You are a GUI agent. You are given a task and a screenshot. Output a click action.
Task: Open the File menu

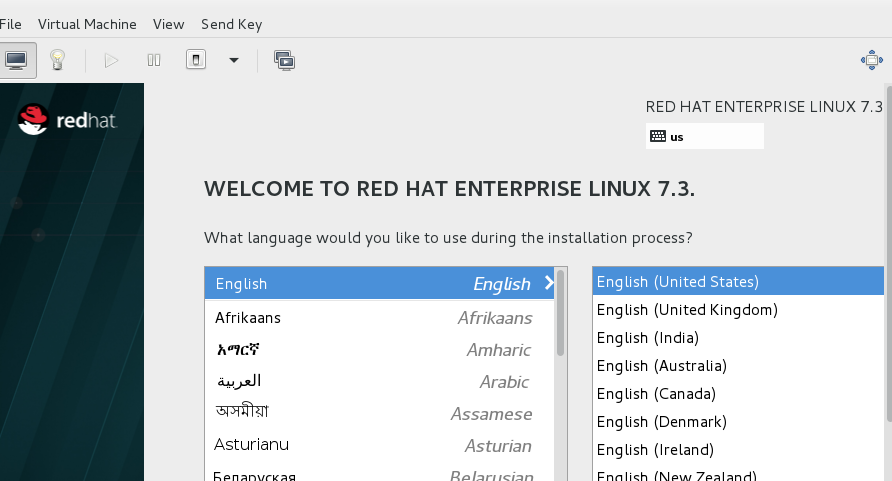coord(10,24)
